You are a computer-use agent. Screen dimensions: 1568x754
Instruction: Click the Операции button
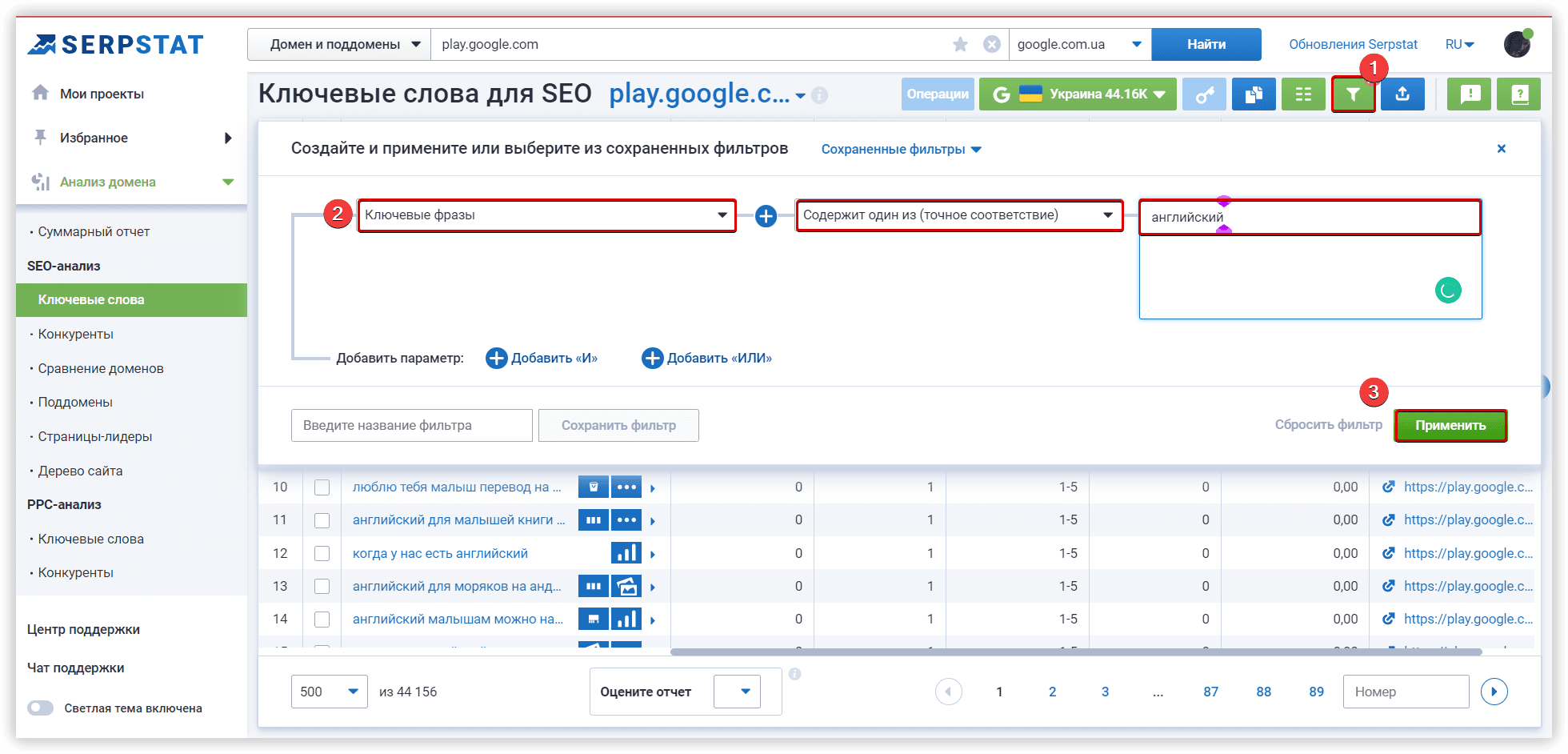point(938,94)
